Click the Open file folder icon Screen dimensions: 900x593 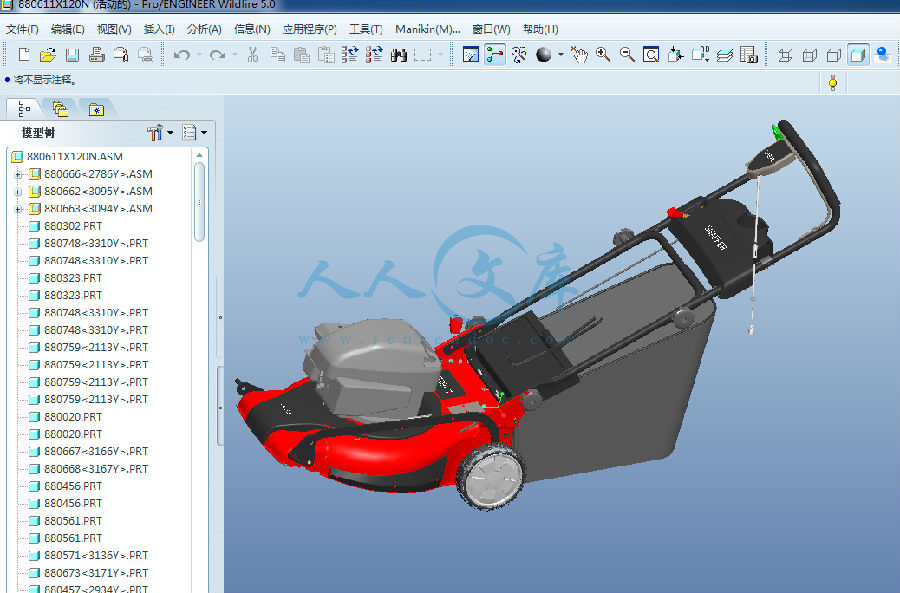click(47, 55)
